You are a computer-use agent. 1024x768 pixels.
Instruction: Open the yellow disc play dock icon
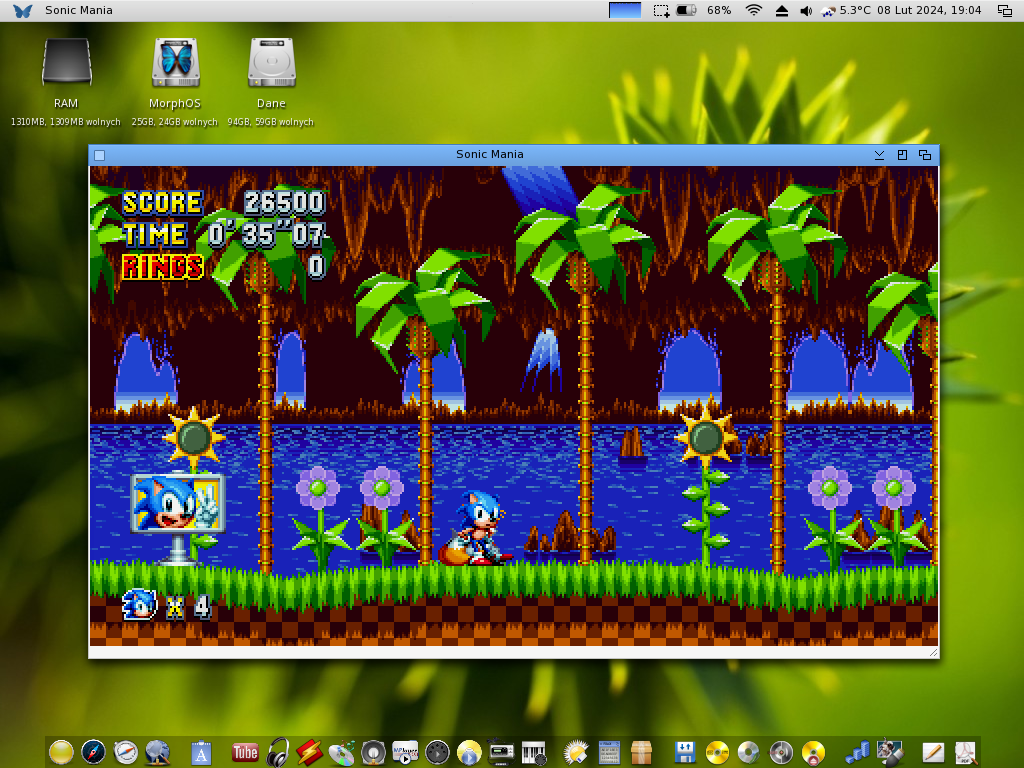(469, 752)
